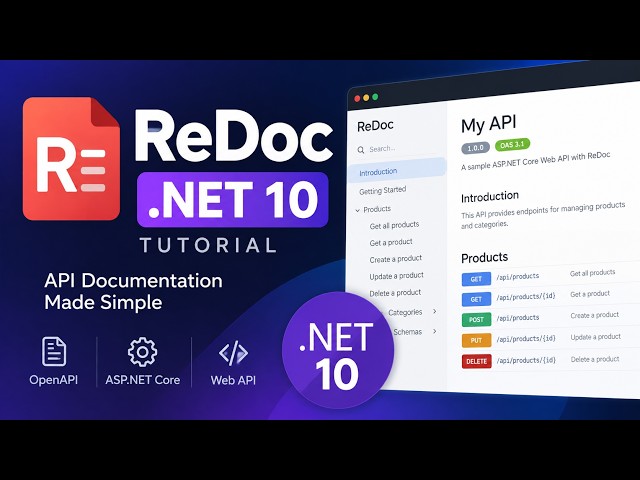640x480 pixels.
Task: Select Update a product in sidebar
Action: [x=396, y=276]
